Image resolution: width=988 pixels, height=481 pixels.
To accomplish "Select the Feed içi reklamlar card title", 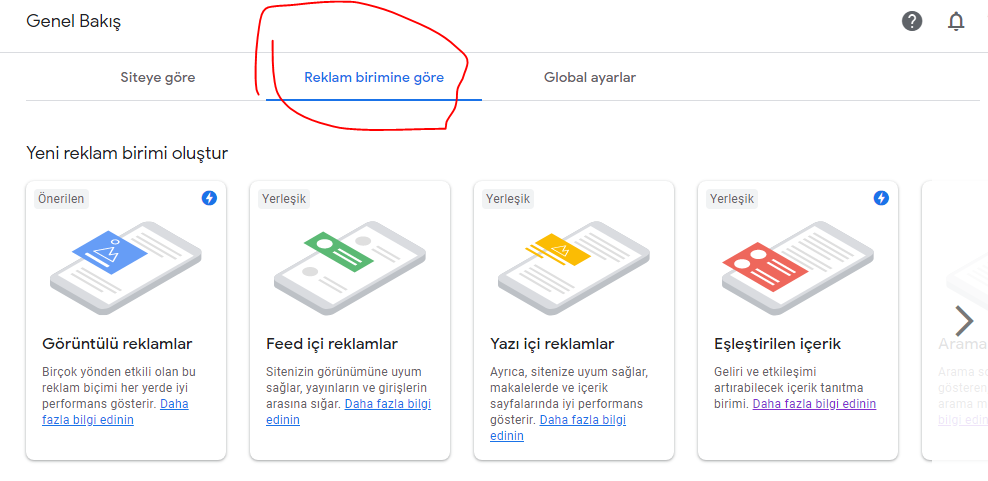I will click(332, 344).
